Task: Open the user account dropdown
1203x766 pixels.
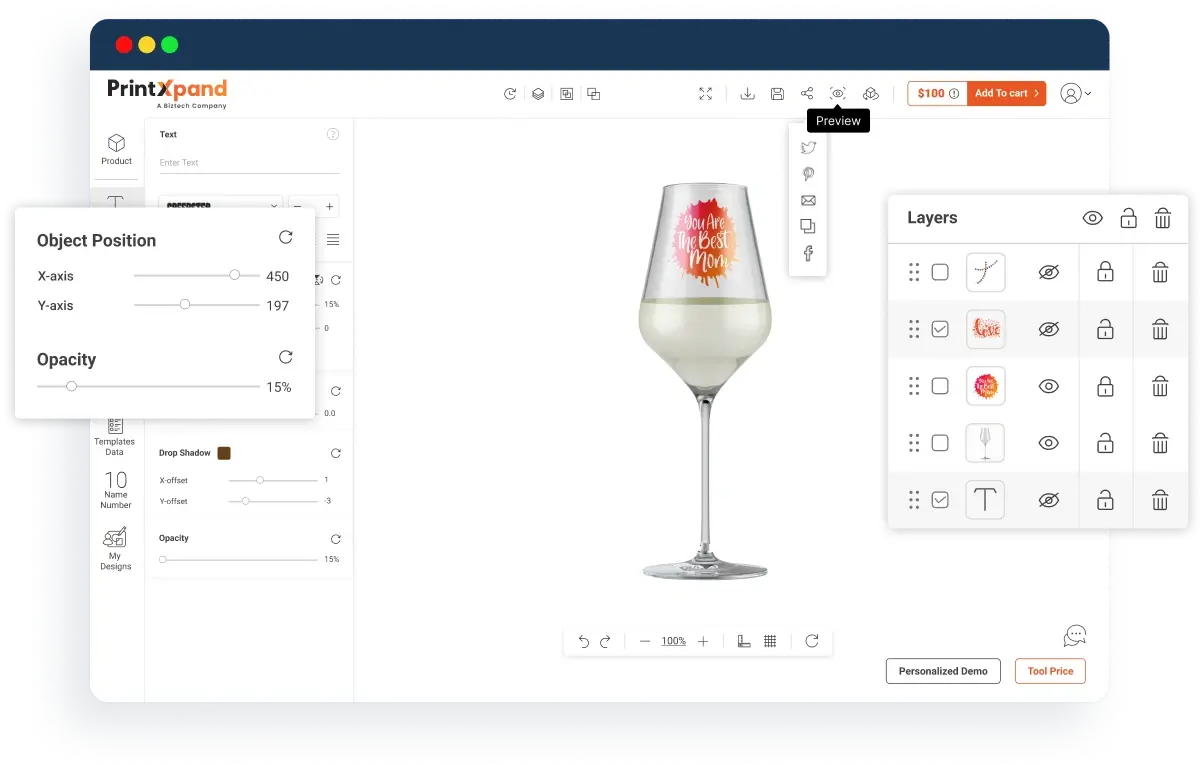Action: tap(1075, 93)
